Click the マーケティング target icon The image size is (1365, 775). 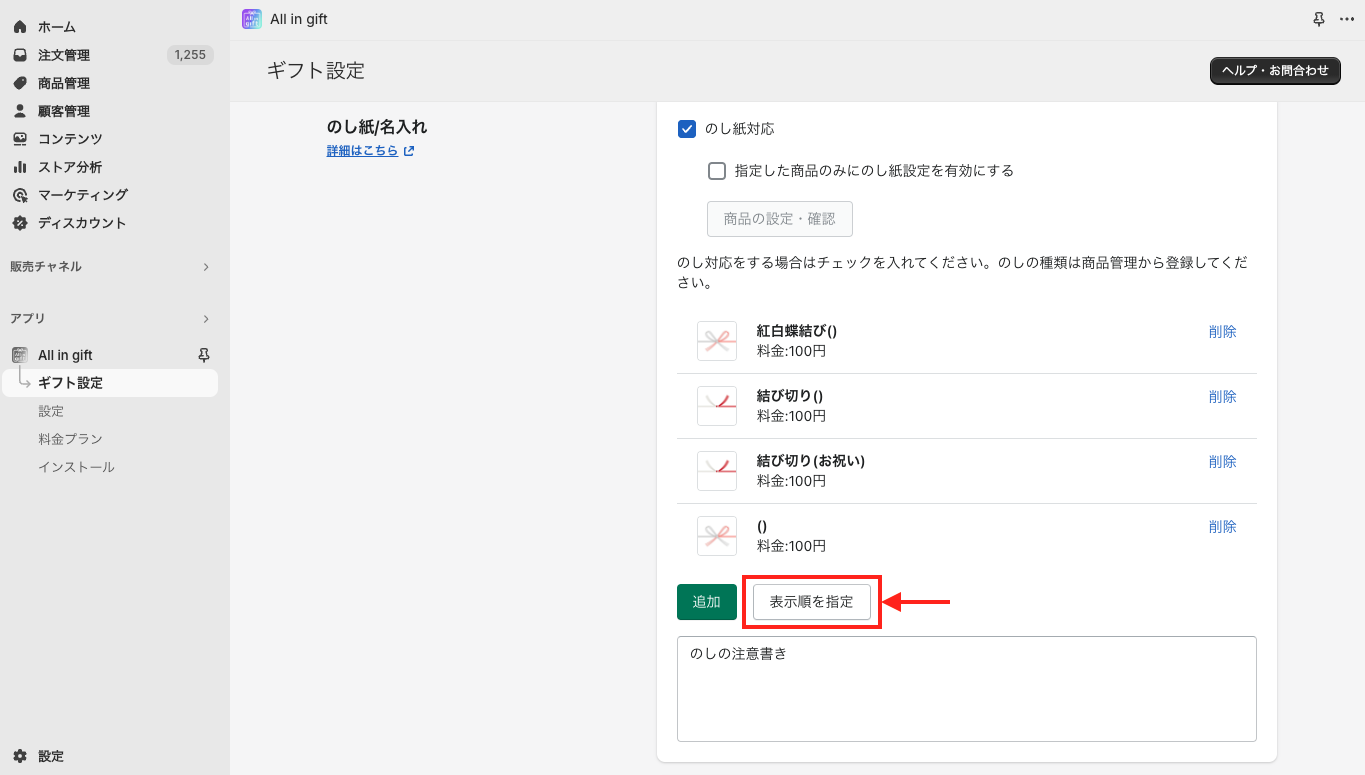click(20, 195)
